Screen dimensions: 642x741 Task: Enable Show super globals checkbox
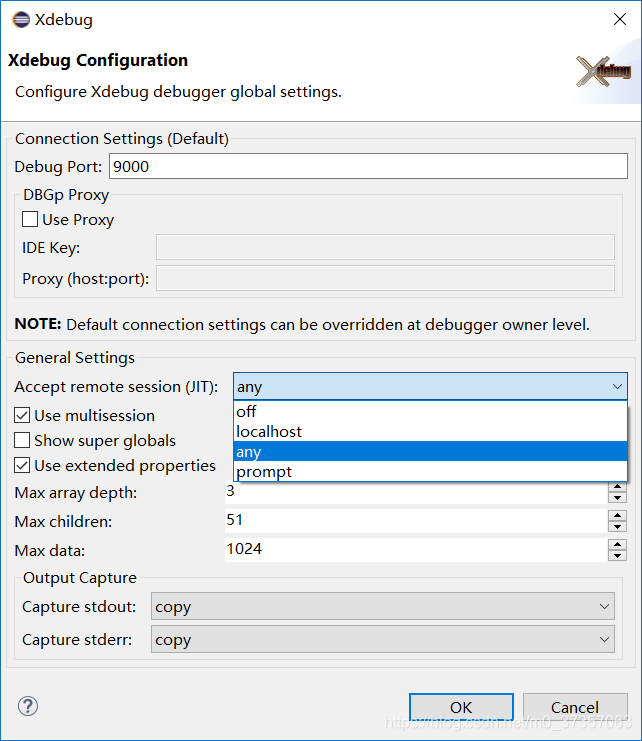point(22,440)
